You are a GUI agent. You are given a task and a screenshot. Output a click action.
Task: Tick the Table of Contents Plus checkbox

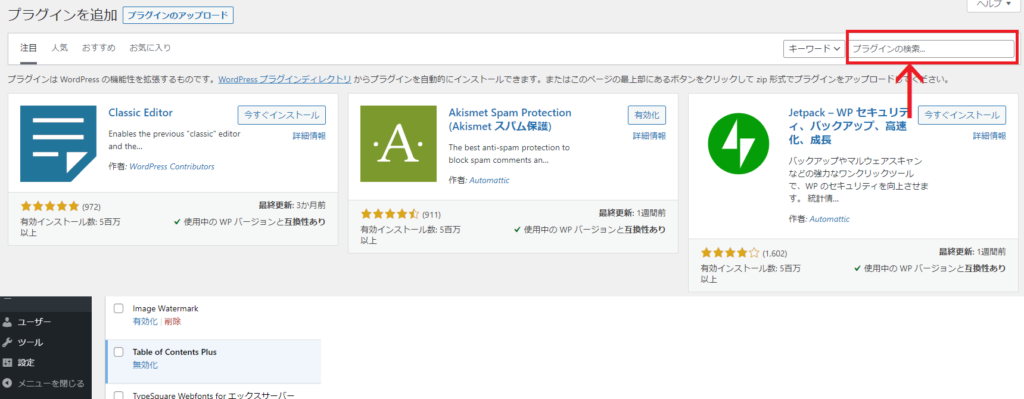(119, 352)
